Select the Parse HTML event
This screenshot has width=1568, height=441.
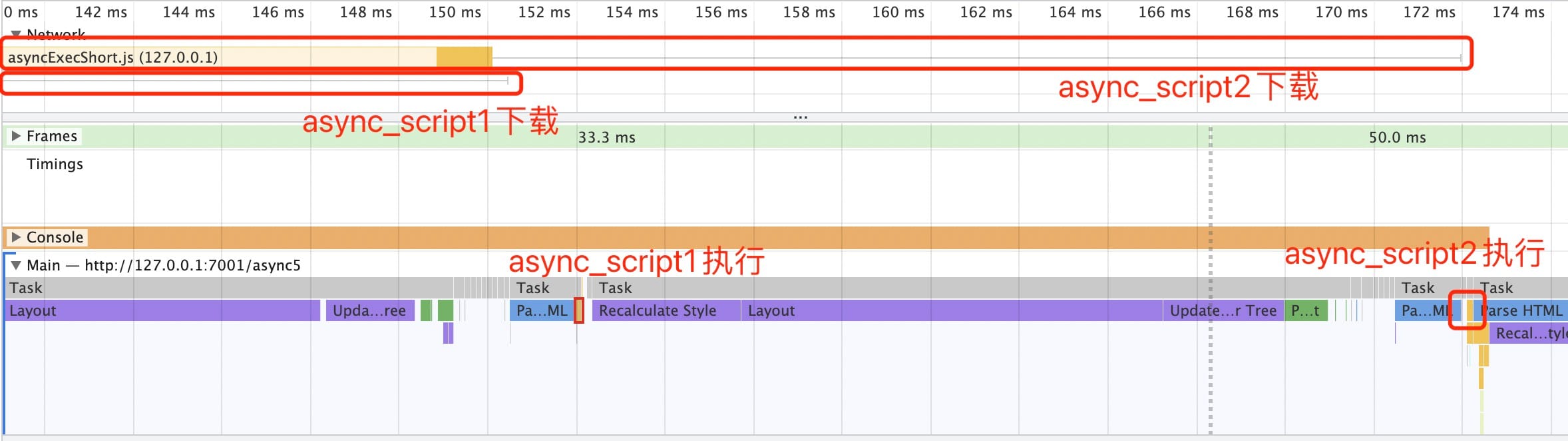point(1521,310)
